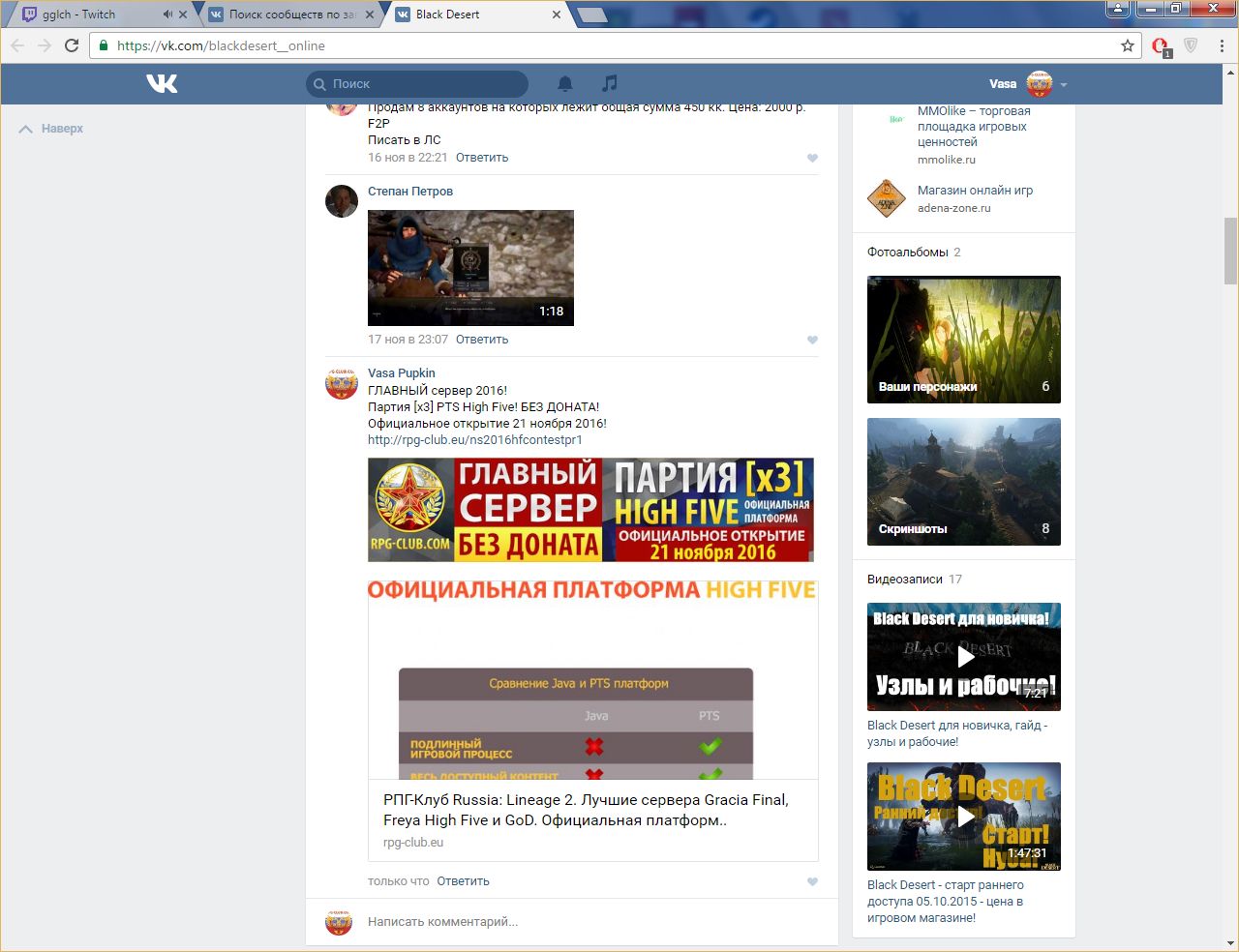
Task: Click the Java и PTS comparison preview image
Action: pos(593,680)
